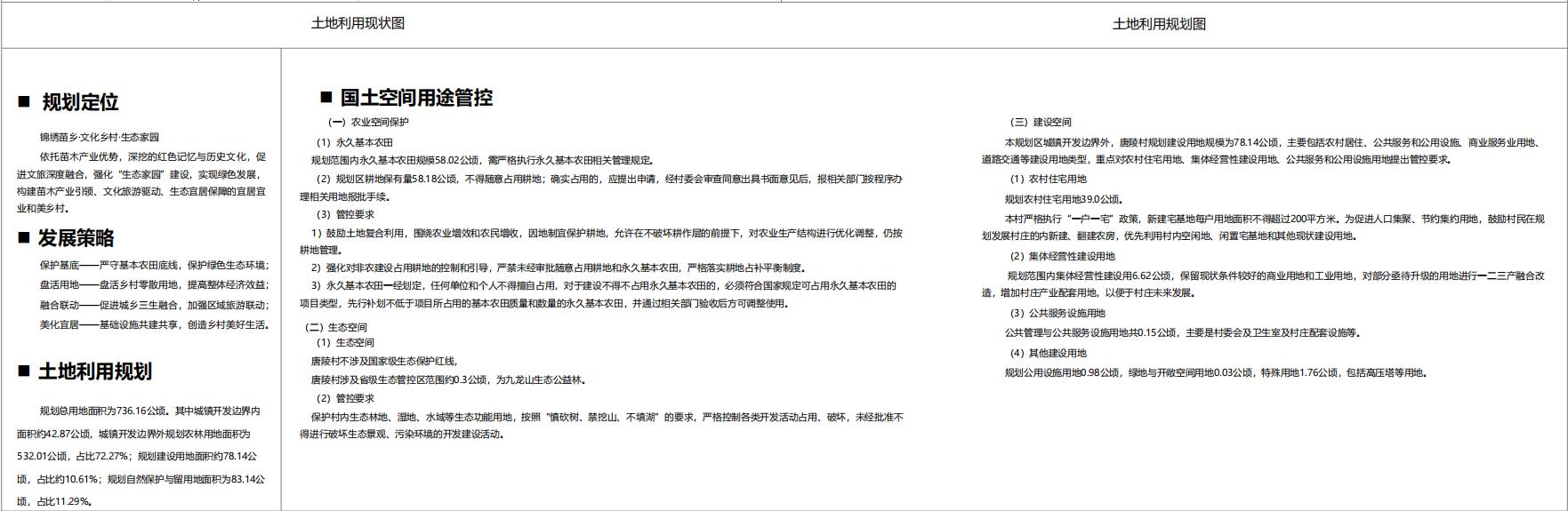
Task: Click the square bullet beside 规划定位
Action: 24,102
